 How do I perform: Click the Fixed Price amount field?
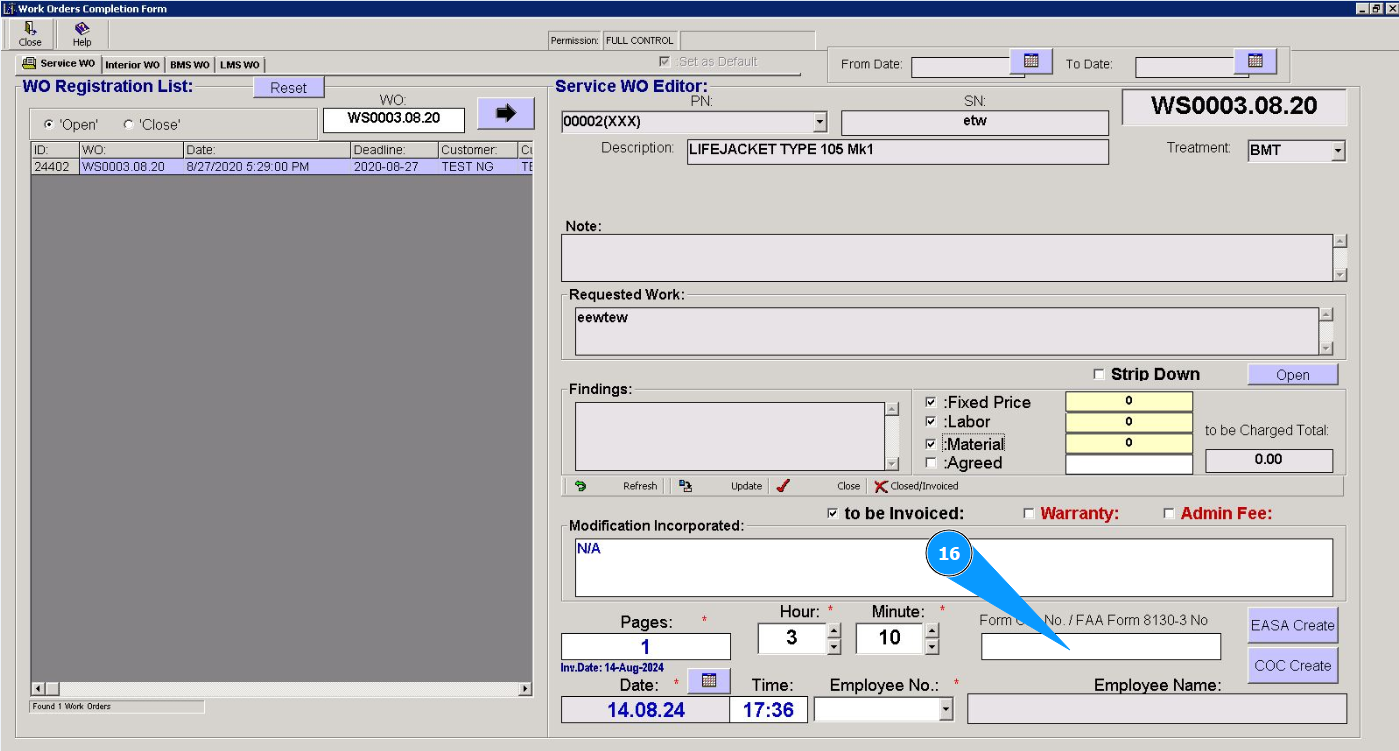[x=1129, y=402]
